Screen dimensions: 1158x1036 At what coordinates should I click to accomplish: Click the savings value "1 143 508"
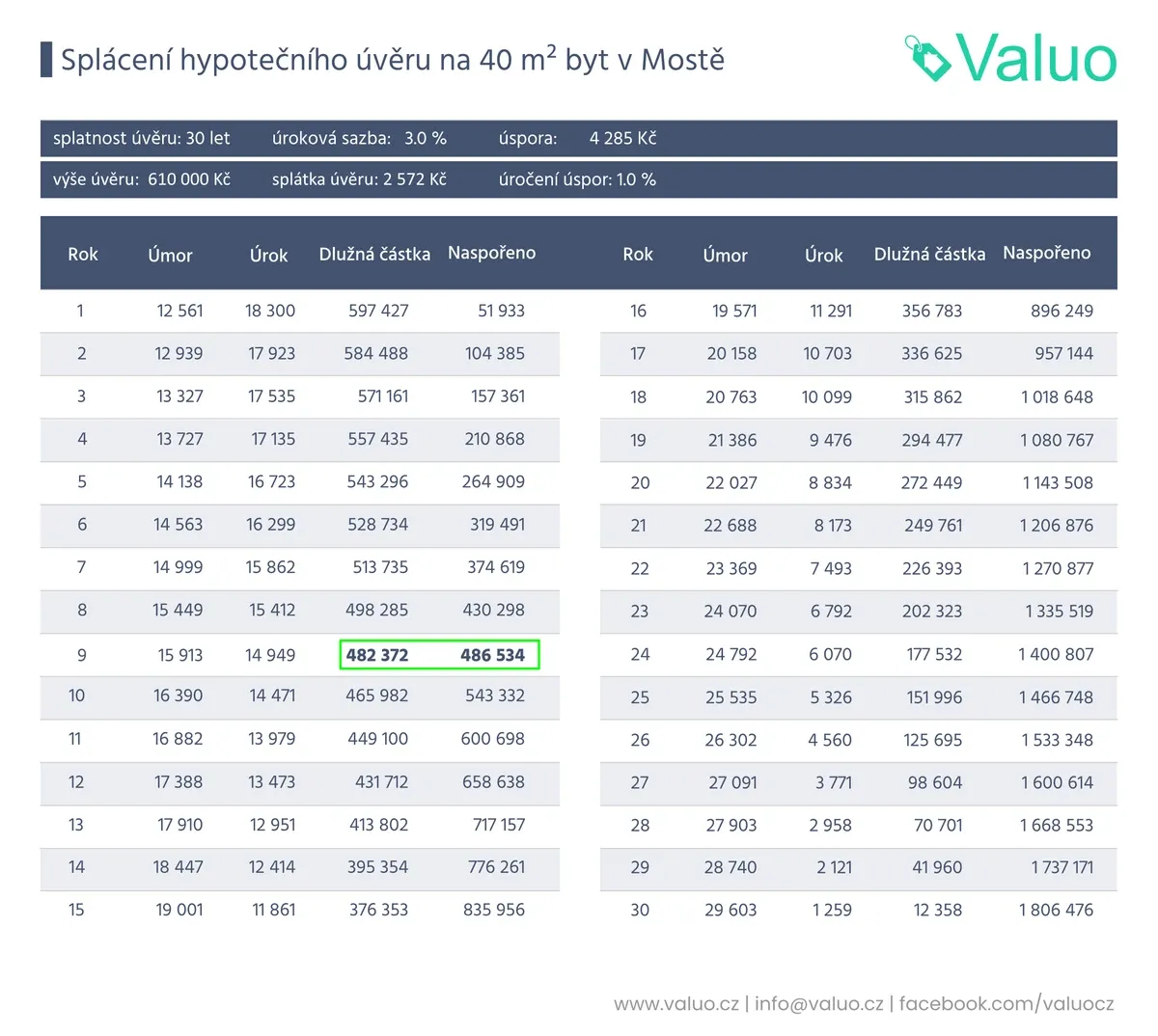coord(1059,482)
